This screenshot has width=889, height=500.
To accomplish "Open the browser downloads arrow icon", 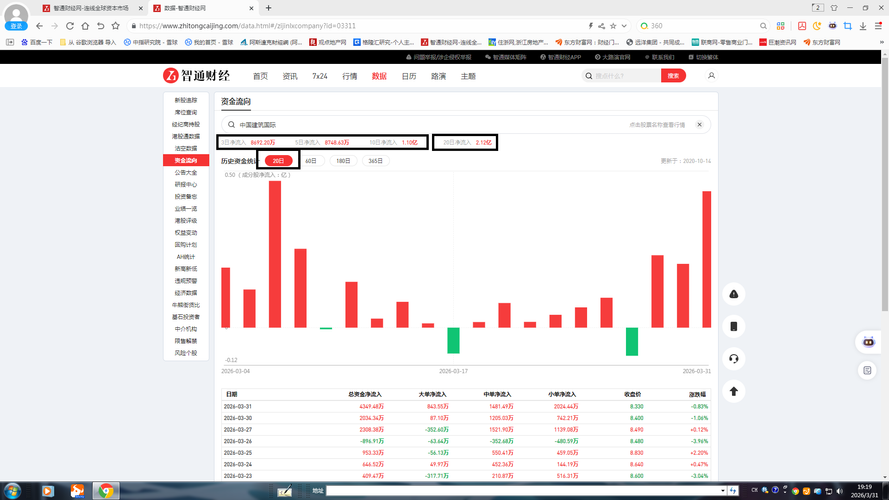I will (863, 26).
